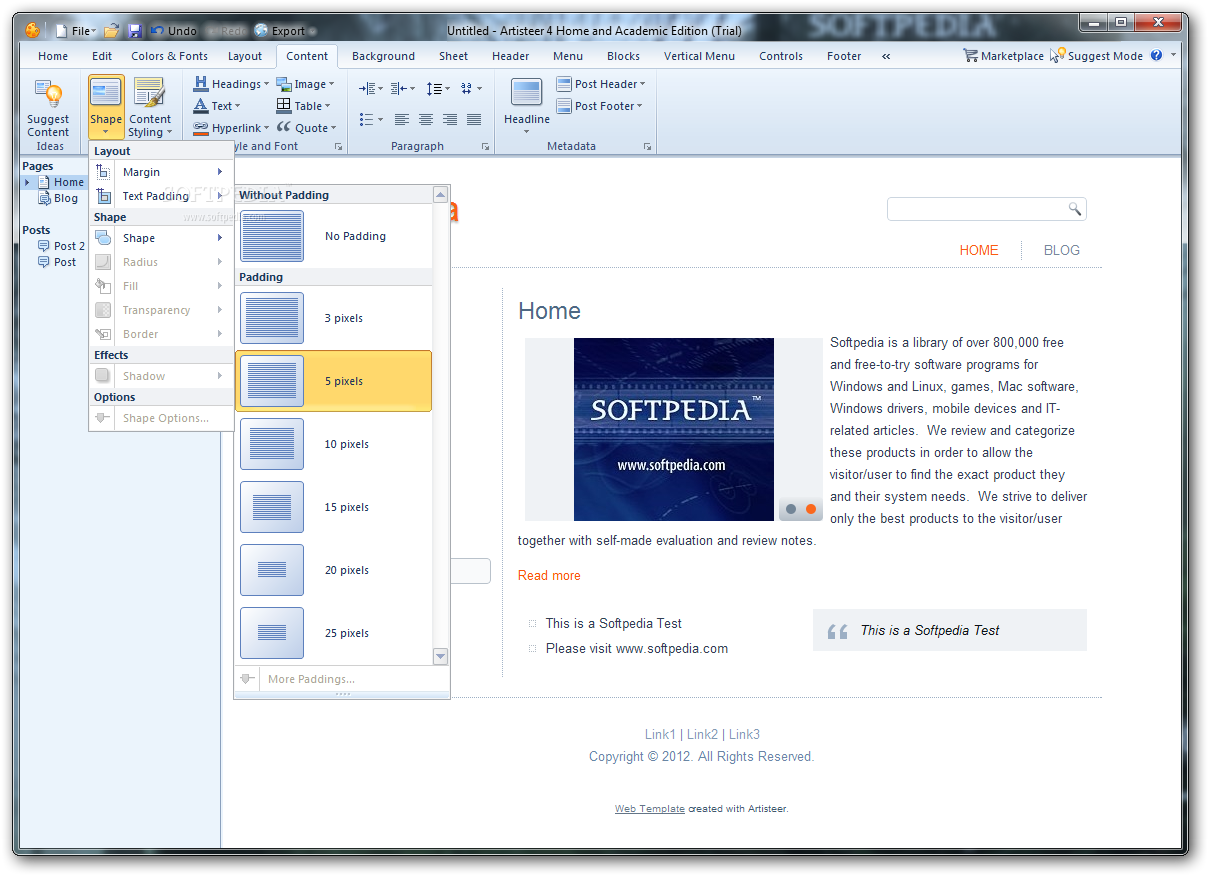Open the Text Padding submenu
The height and width of the screenshot is (876, 1209).
161,196
